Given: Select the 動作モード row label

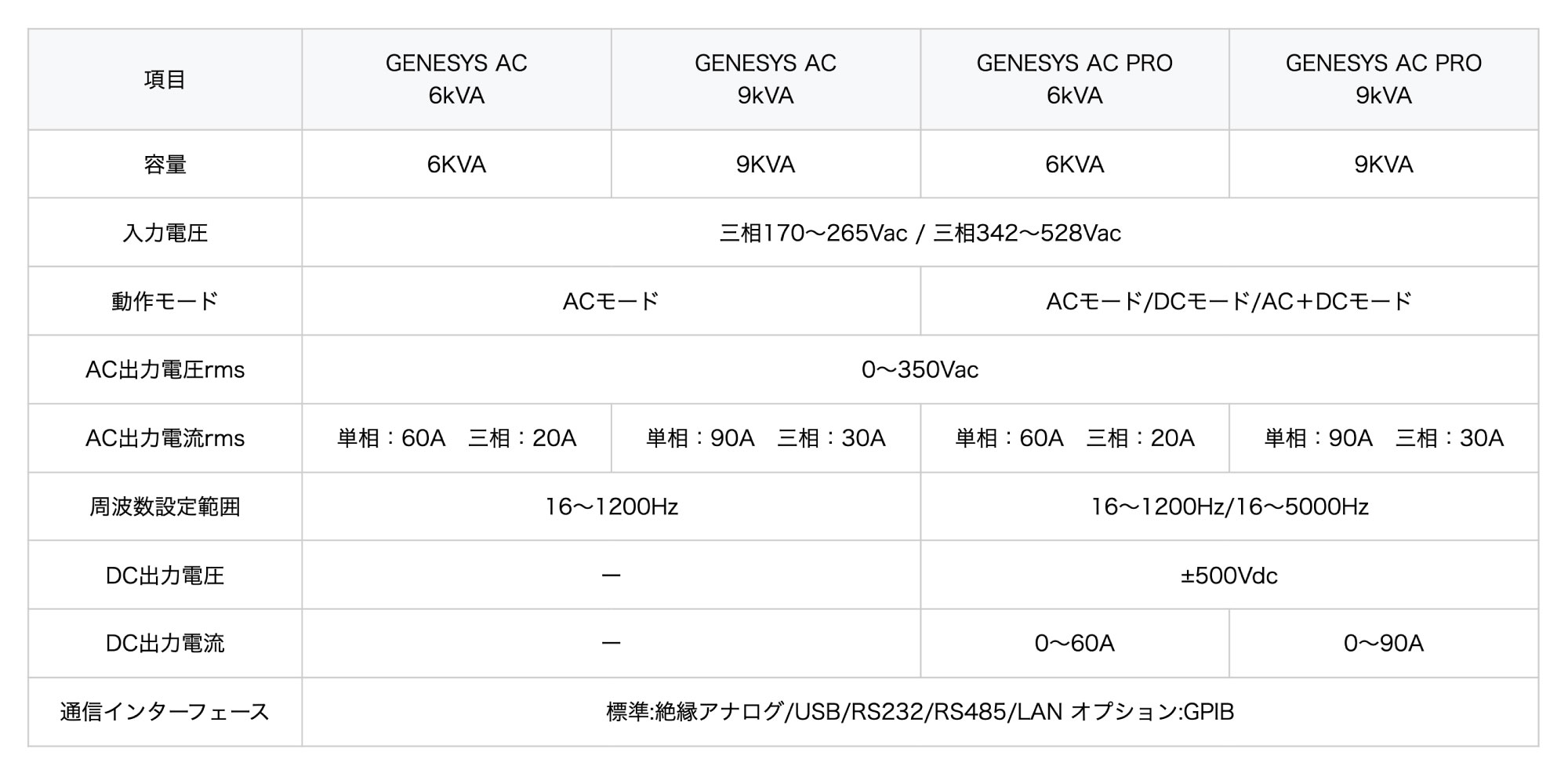Looking at the screenshot, I should [x=165, y=301].
